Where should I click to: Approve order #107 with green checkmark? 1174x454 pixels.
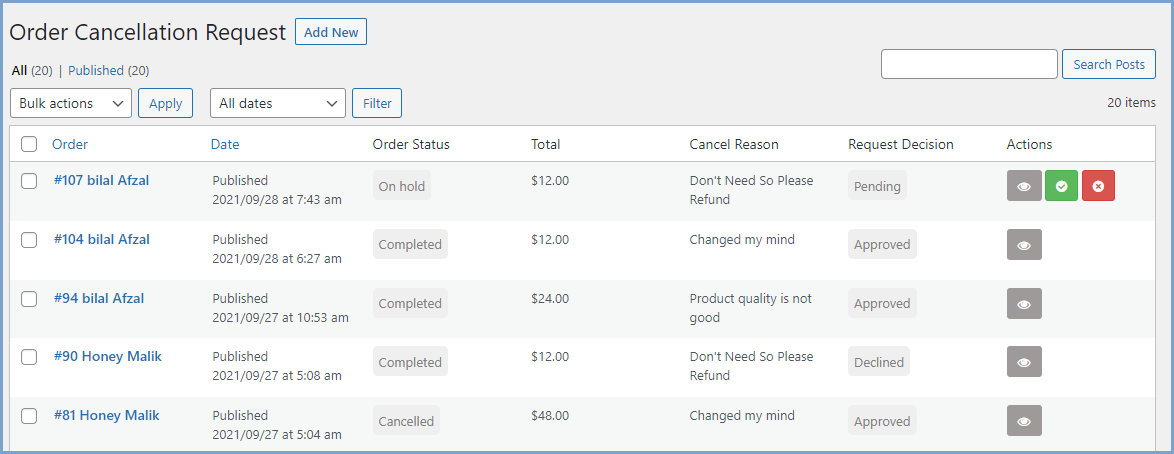click(x=1061, y=186)
